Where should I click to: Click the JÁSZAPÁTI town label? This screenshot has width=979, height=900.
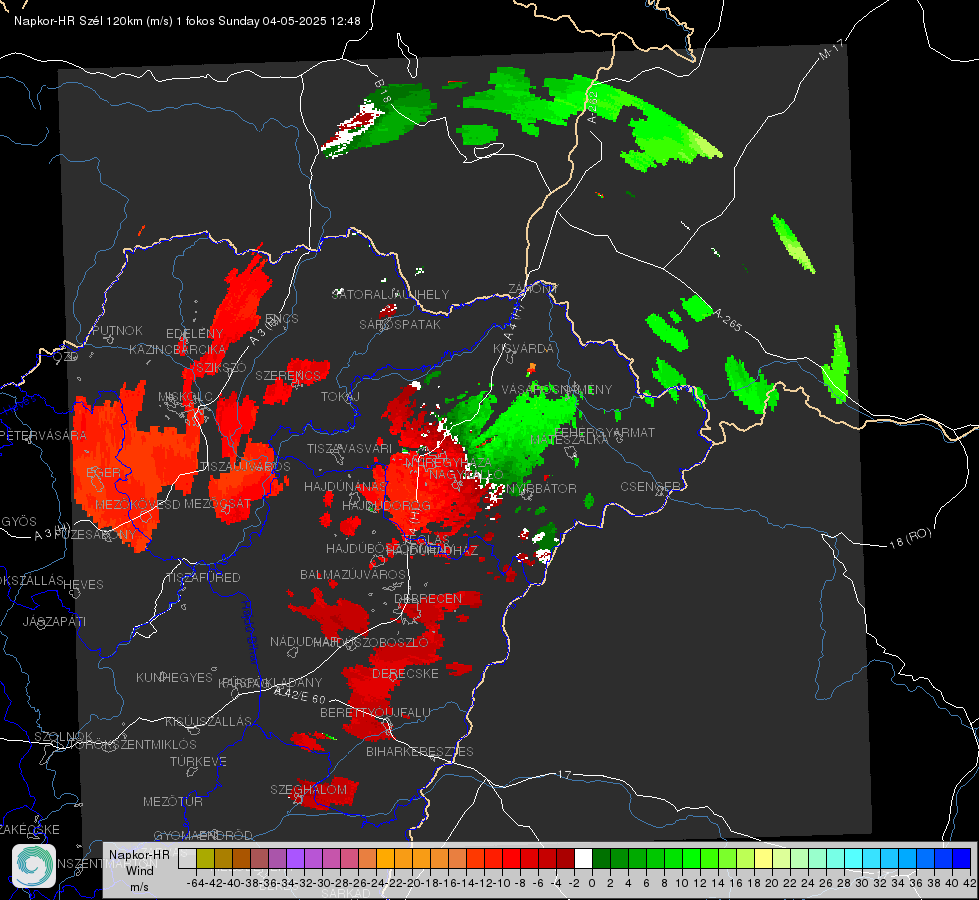click(54, 621)
